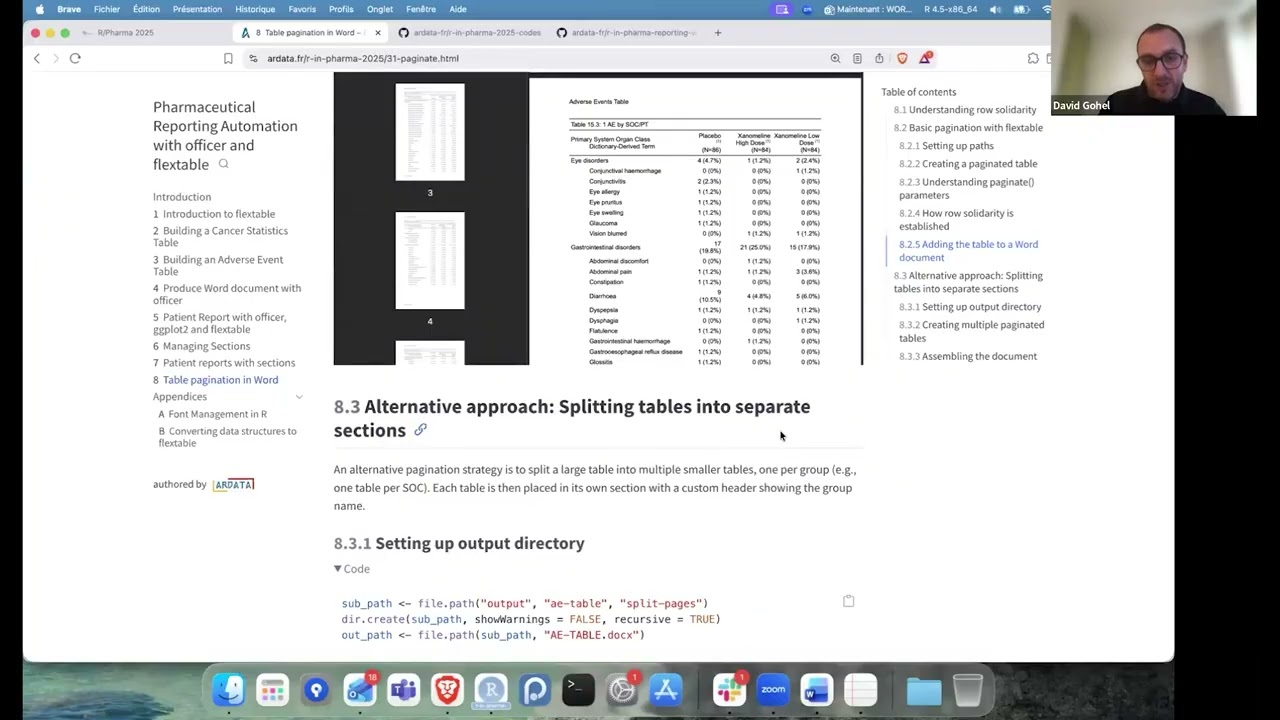This screenshot has width=1280, height=720.
Task: Open chapter 7 Patient reports with sections
Action: pos(224,363)
